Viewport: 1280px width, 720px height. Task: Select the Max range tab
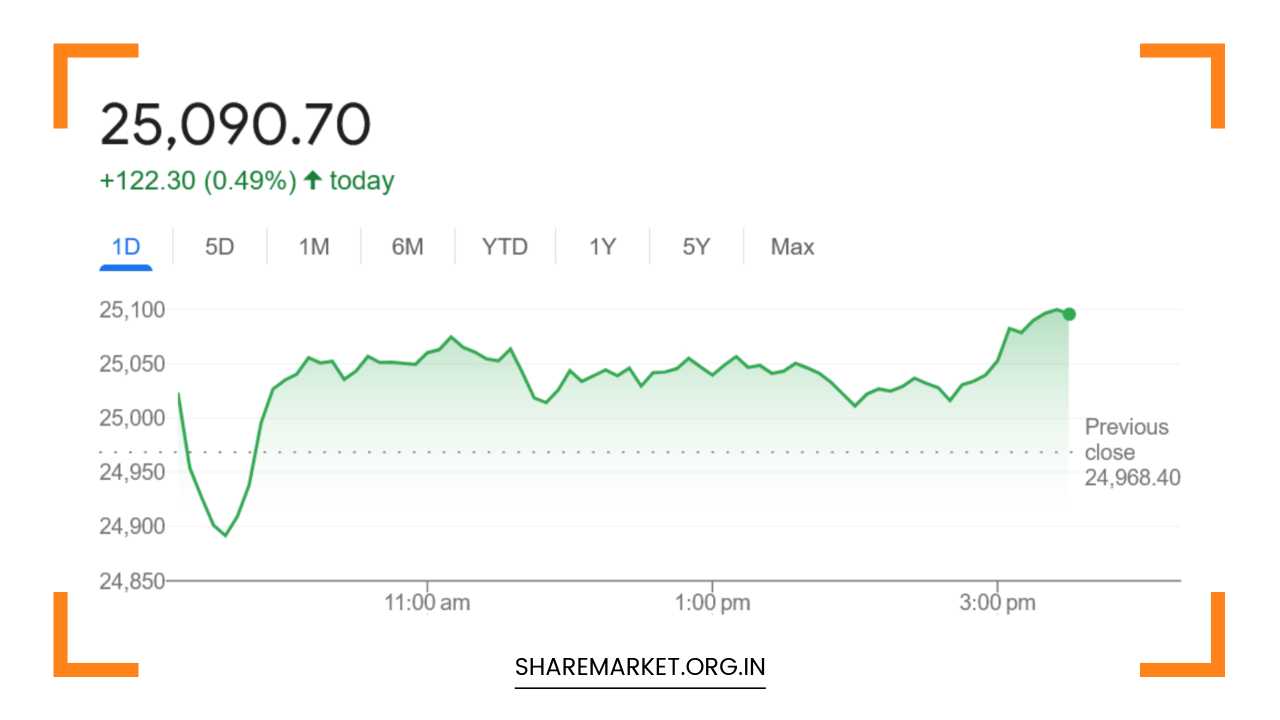coord(792,247)
